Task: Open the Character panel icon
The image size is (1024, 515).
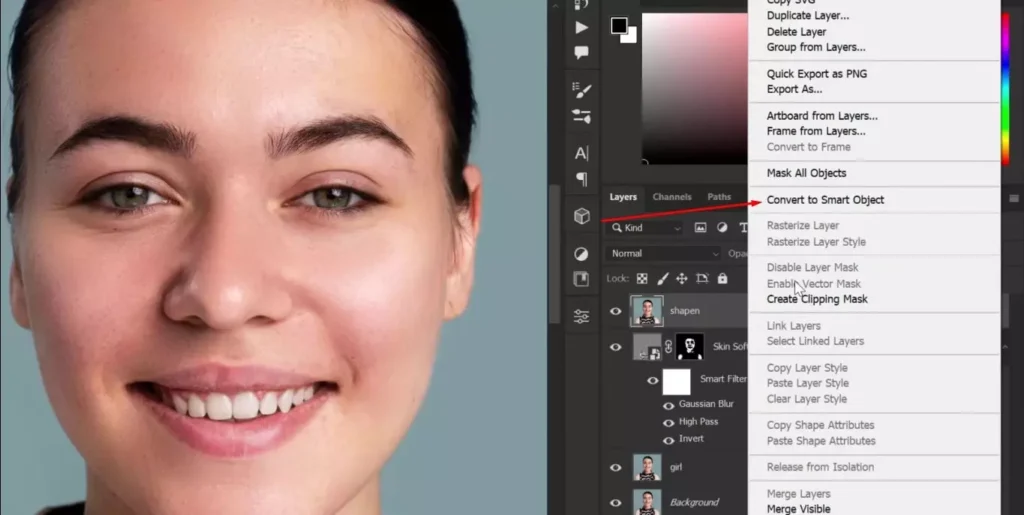Action: click(581, 153)
